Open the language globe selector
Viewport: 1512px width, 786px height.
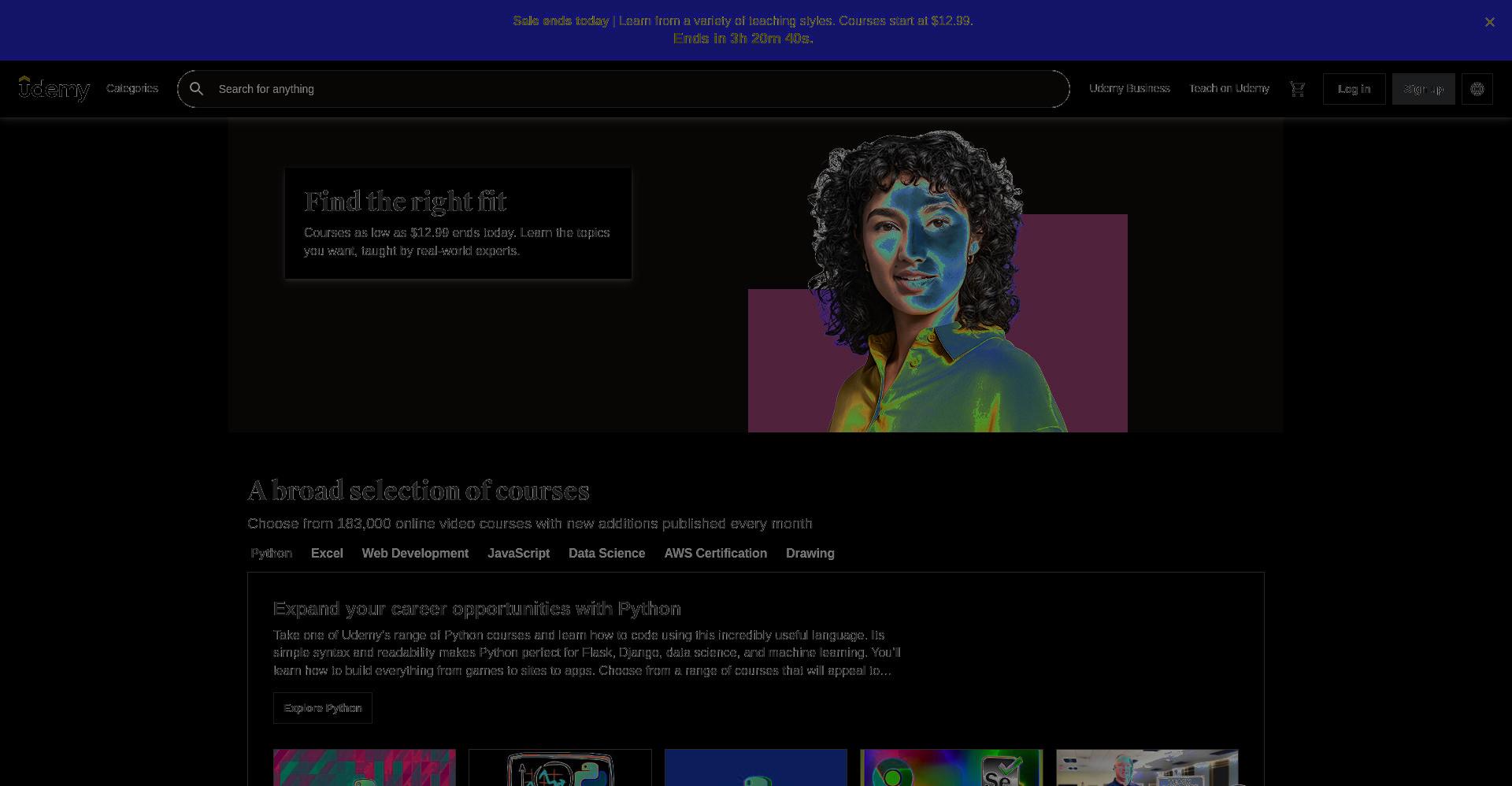coord(1477,89)
